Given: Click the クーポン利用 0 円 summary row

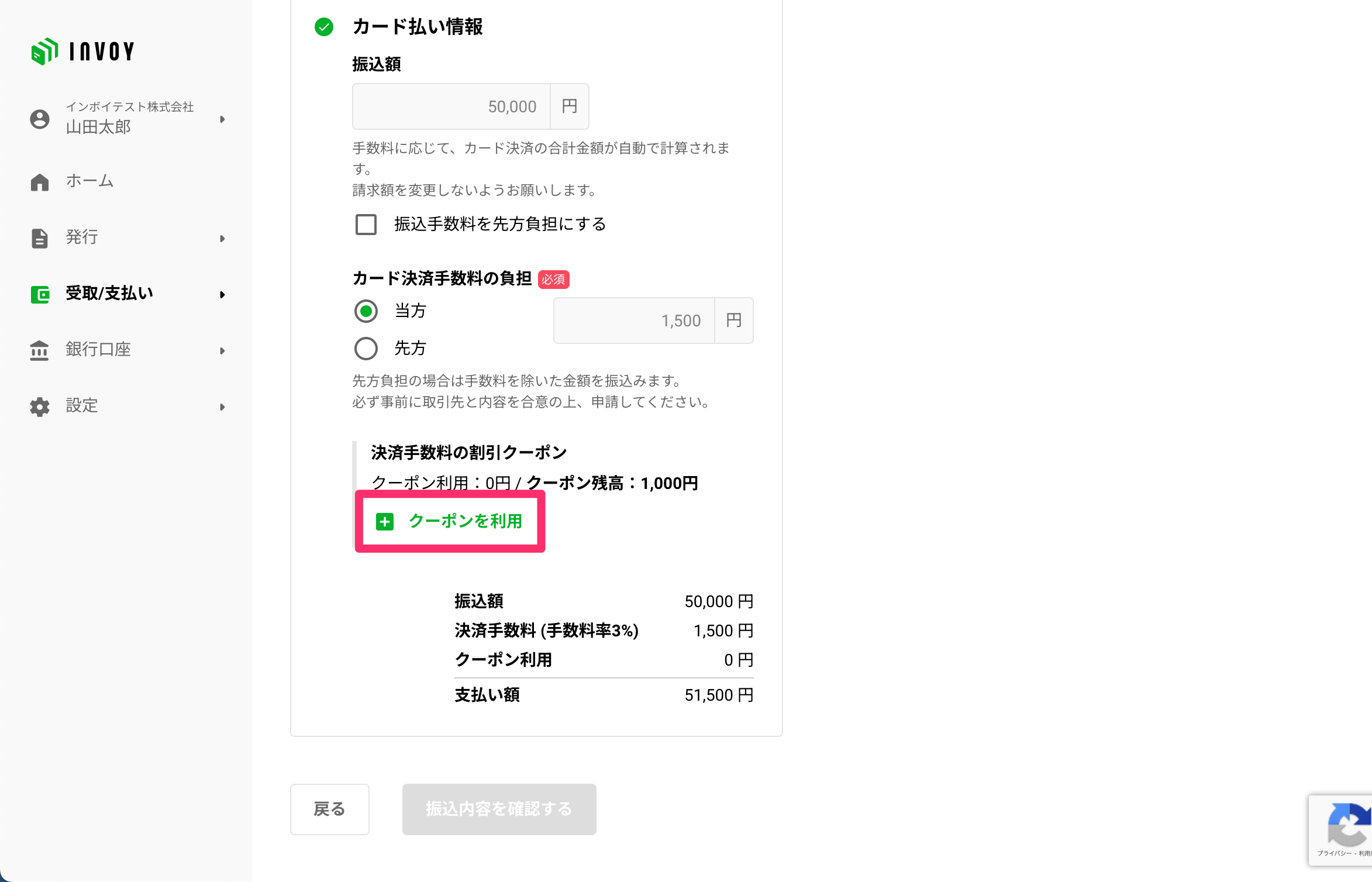Looking at the screenshot, I should (x=604, y=660).
